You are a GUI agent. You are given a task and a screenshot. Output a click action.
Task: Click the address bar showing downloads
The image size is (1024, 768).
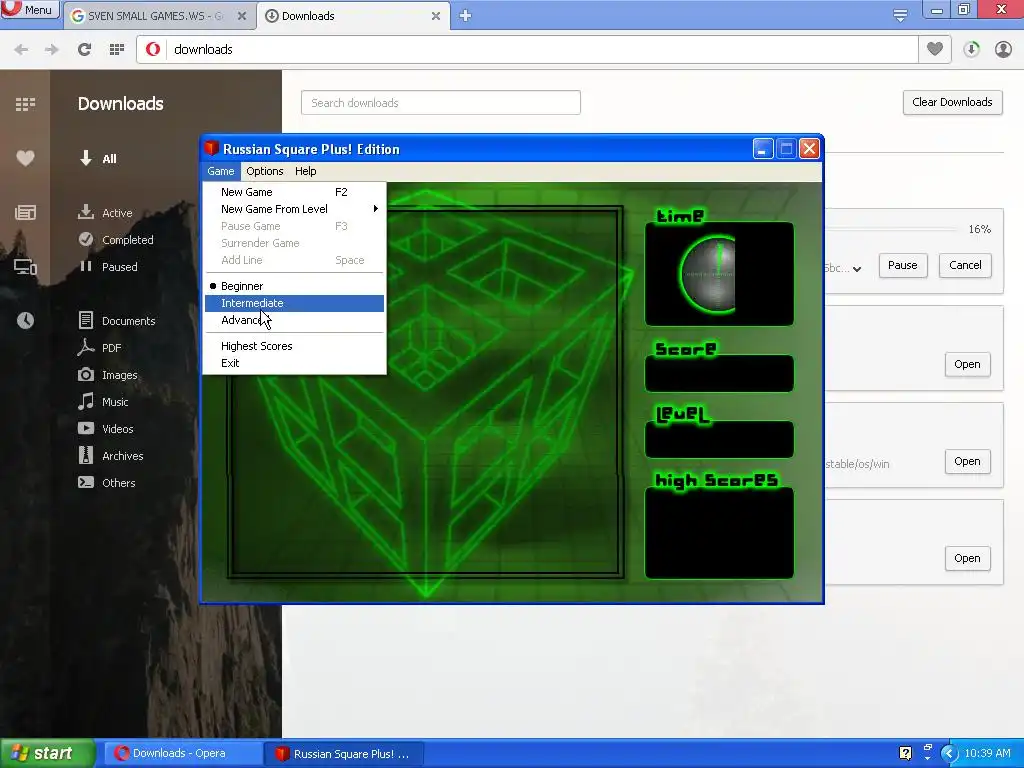(x=527, y=50)
